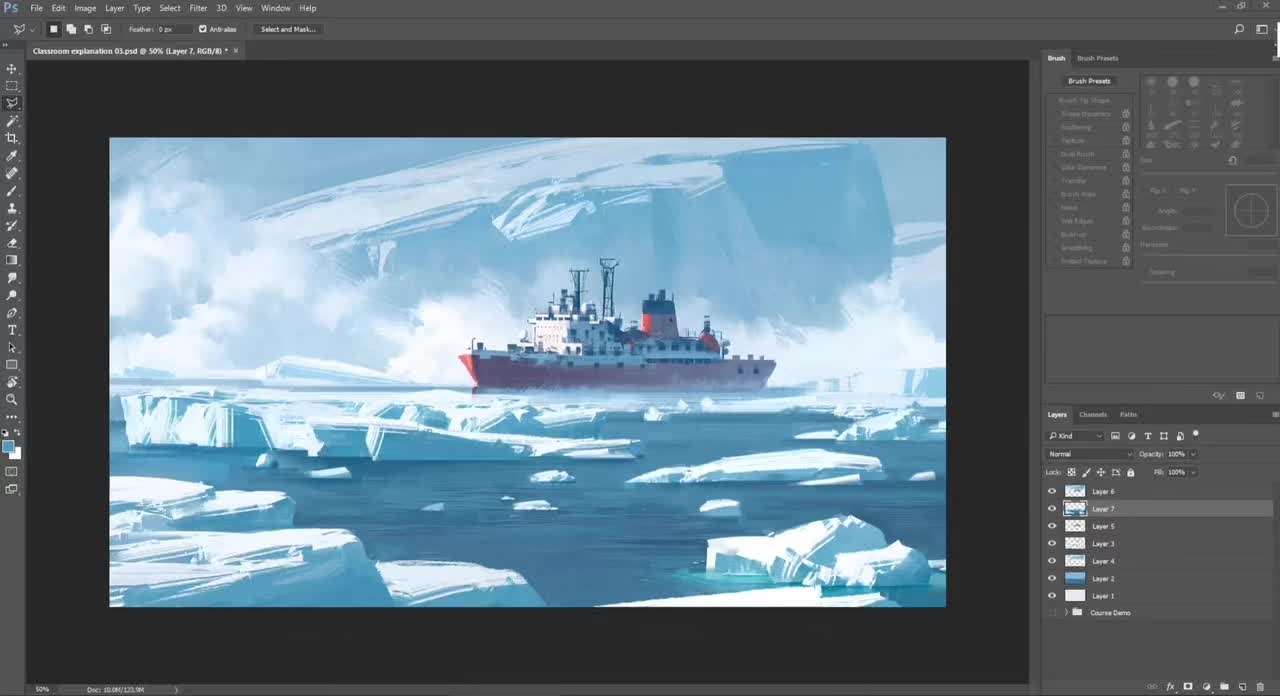
Task: Select the History Brush tool
Action: (12, 226)
